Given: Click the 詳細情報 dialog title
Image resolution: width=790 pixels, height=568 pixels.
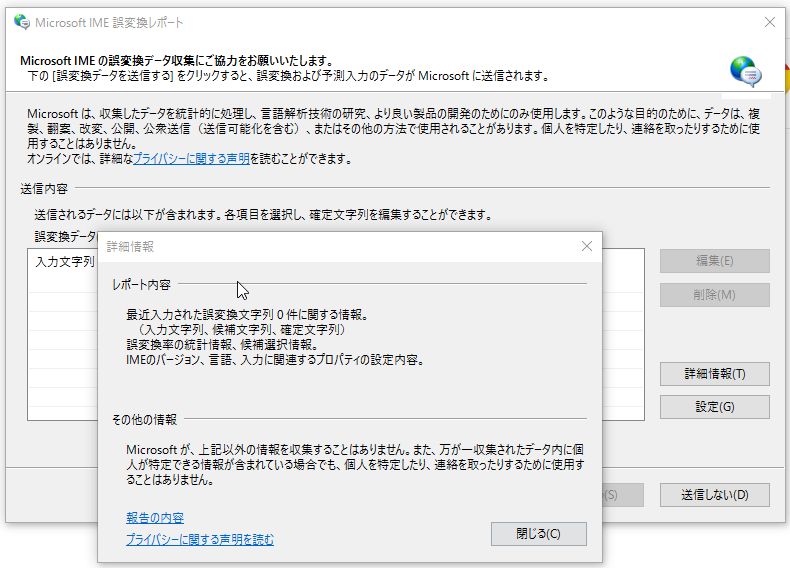Looking at the screenshot, I should (x=130, y=246).
